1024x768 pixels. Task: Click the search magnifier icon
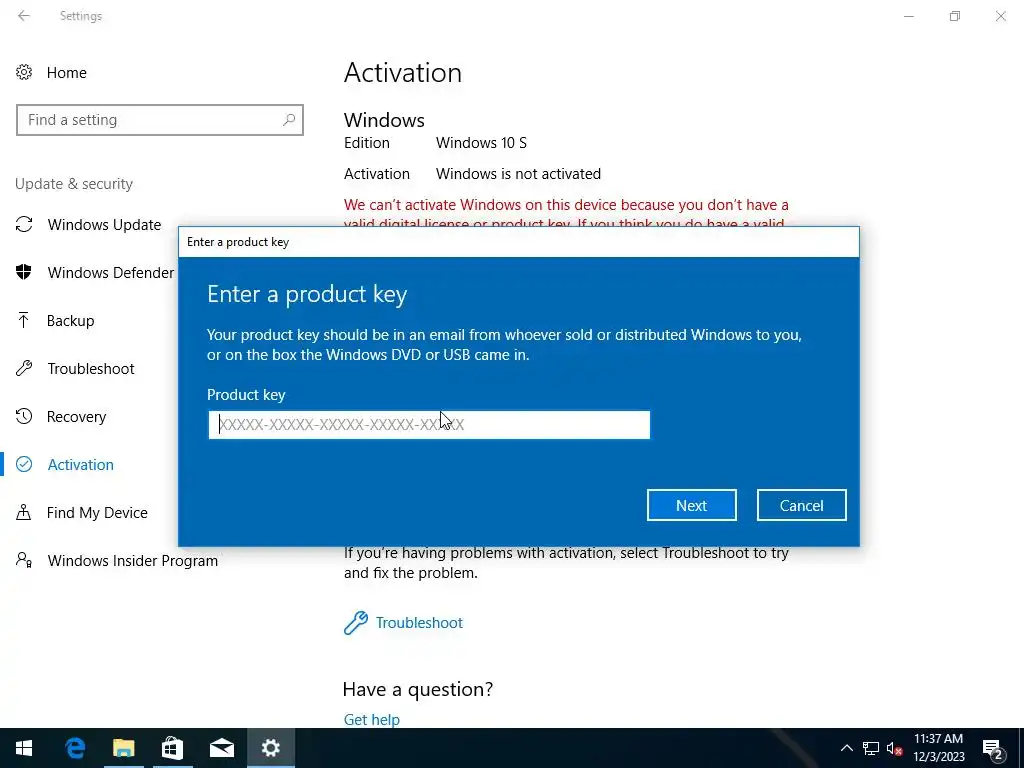[289, 120]
